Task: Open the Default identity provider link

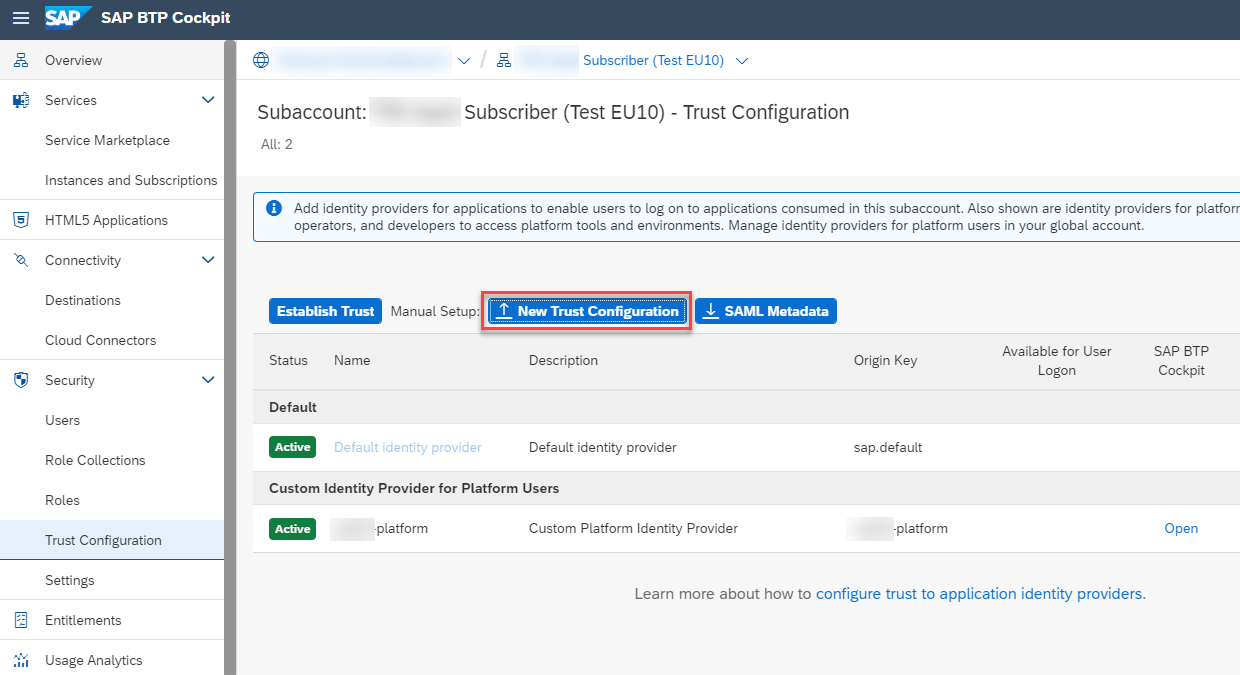Action: coord(408,447)
